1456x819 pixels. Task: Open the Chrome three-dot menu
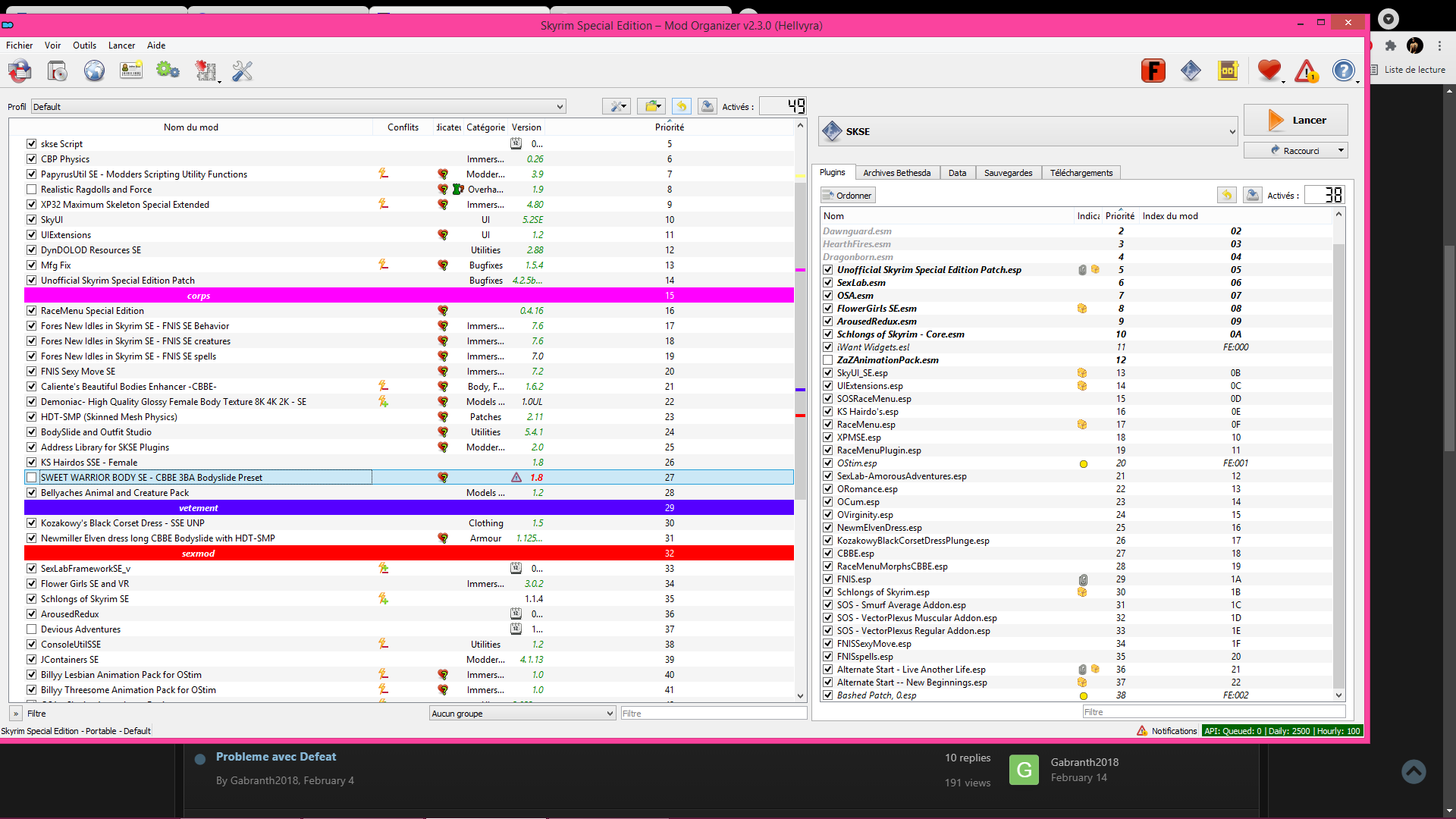click(1439, 45)
